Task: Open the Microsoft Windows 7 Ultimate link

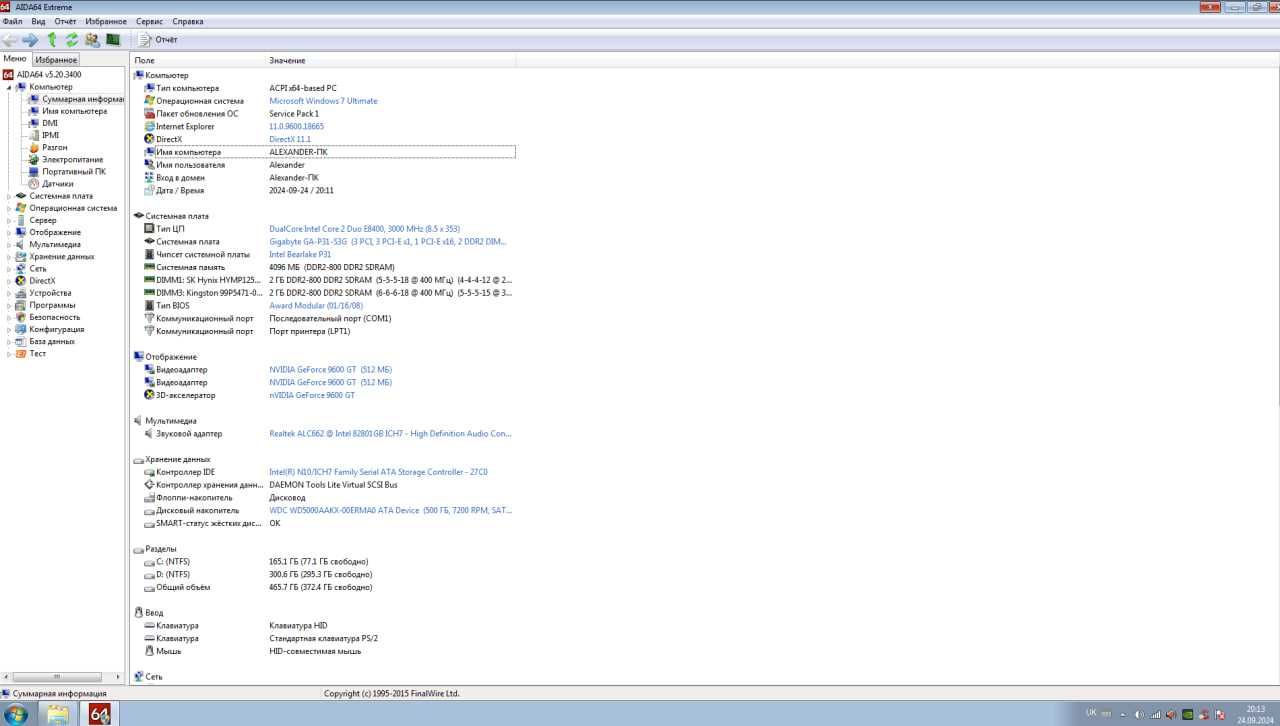Action: coord(323,101)
